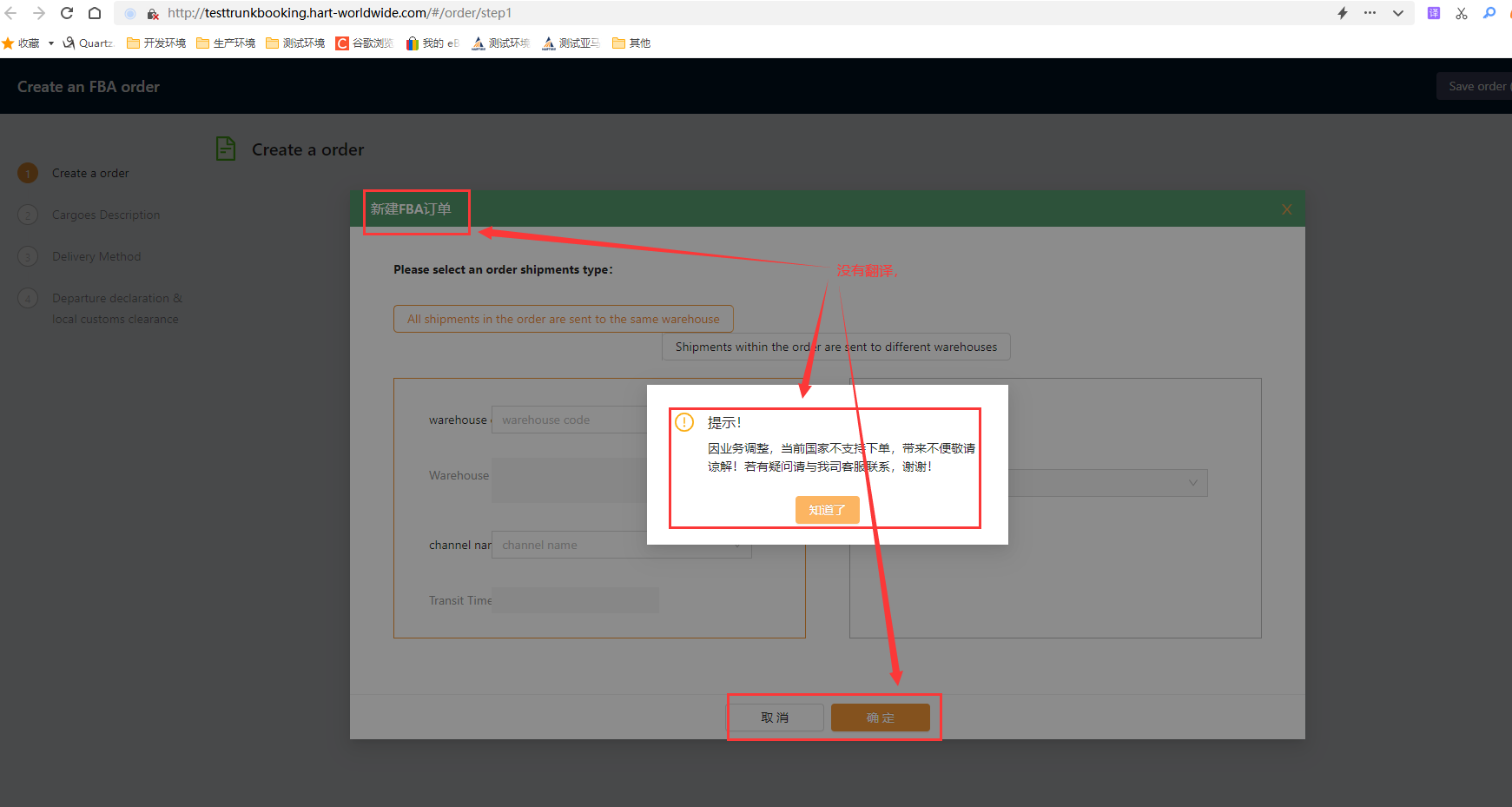Click the browser back arrow
Screen dimensions: 1512x807
(11, 13)
